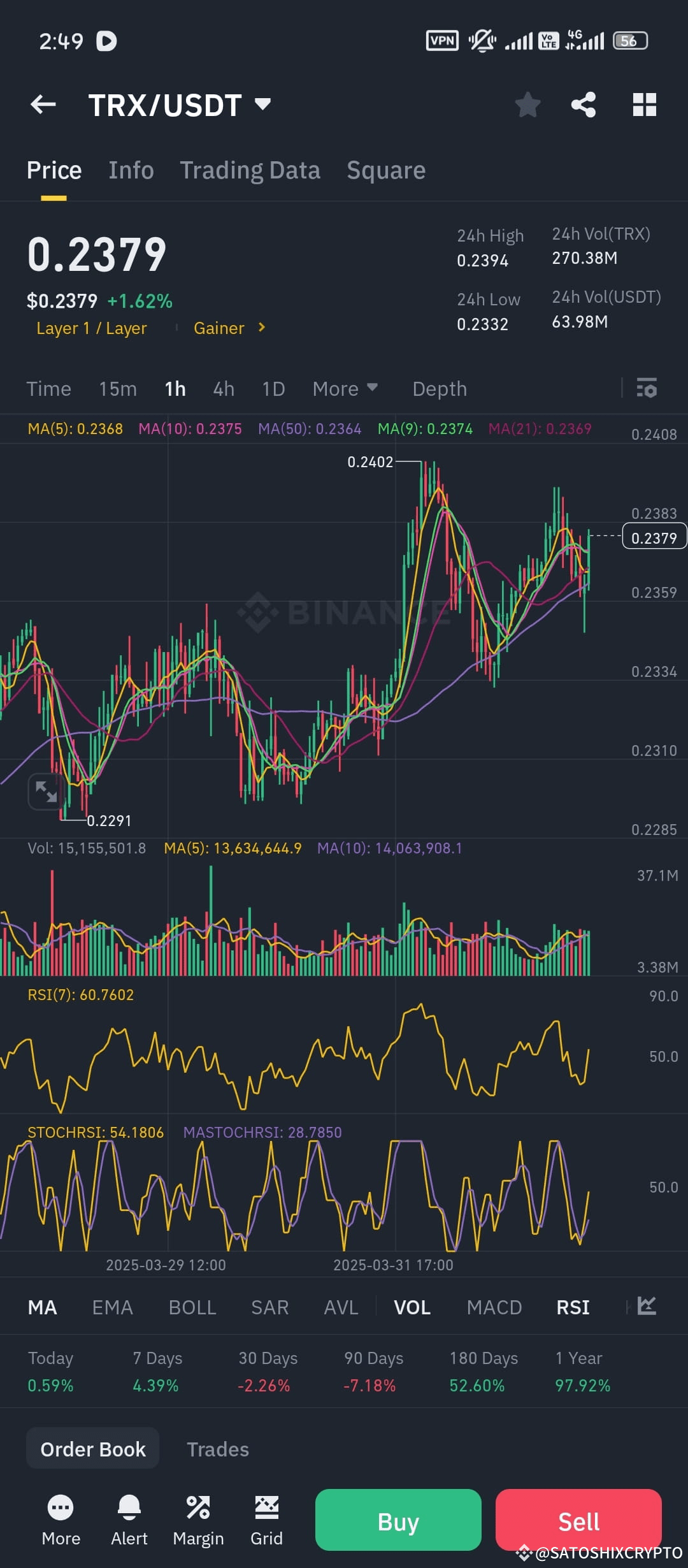
Task: Select the 4h interval
Action: point(224,389)
